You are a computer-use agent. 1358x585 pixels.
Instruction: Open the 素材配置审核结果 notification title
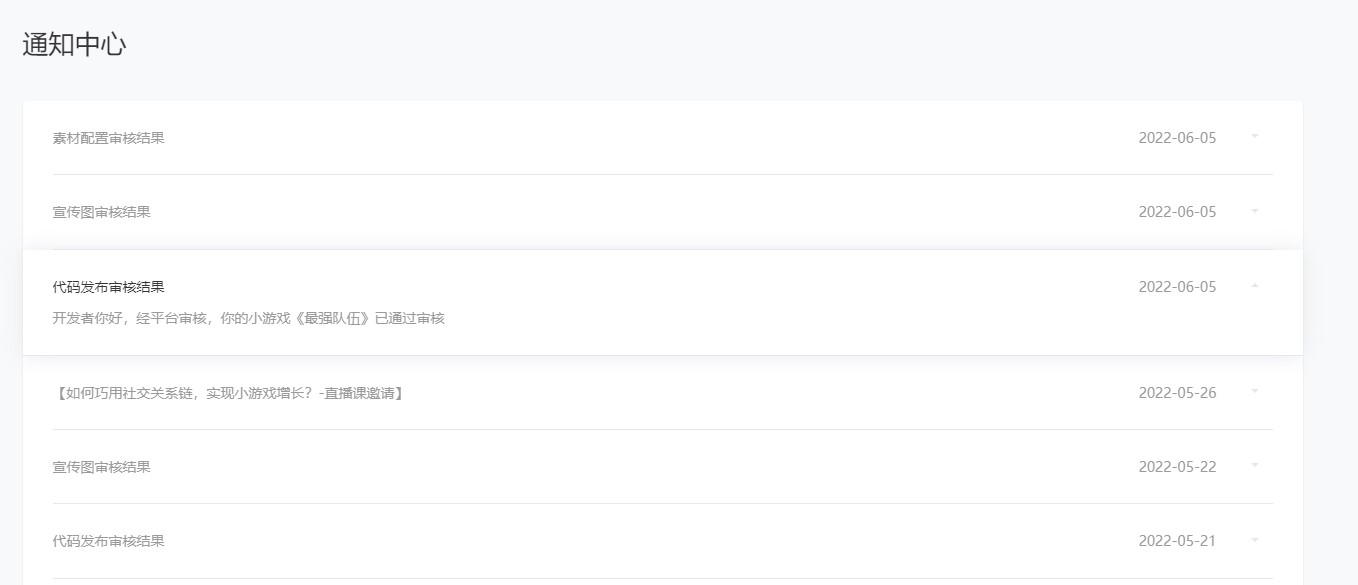[x=108, y=138]
